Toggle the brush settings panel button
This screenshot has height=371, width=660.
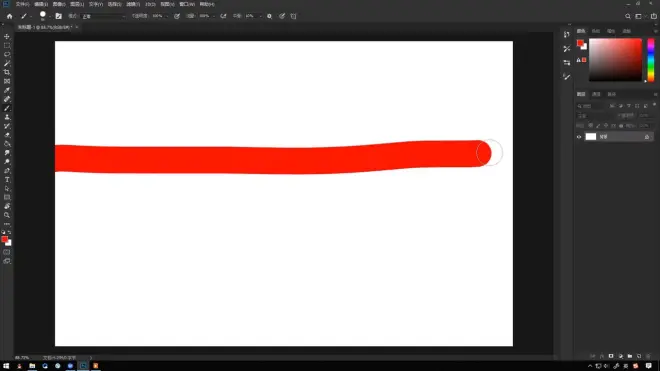pyautogui.click(x=59, y=16)
